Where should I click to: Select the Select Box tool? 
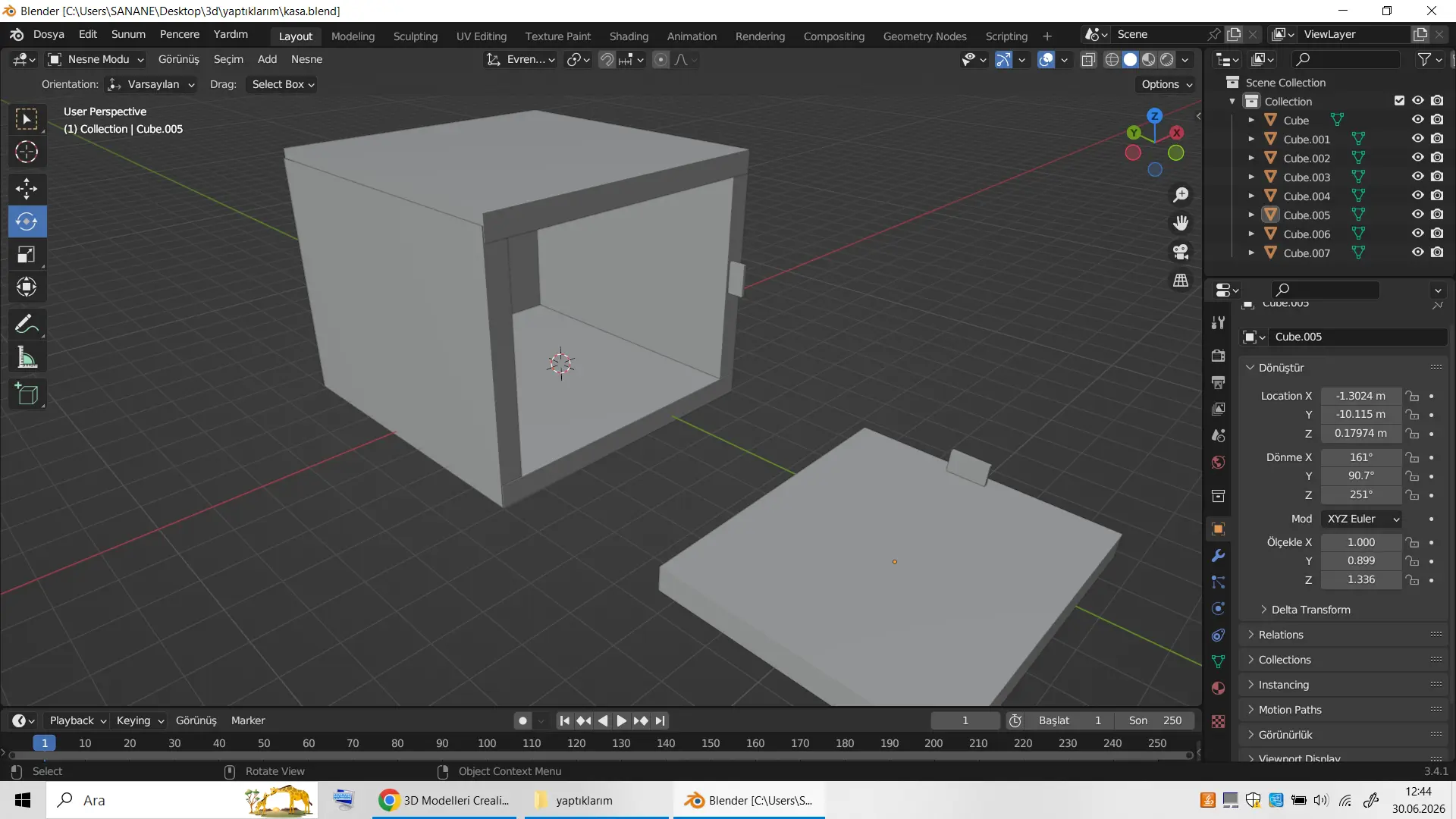point(27,119)
